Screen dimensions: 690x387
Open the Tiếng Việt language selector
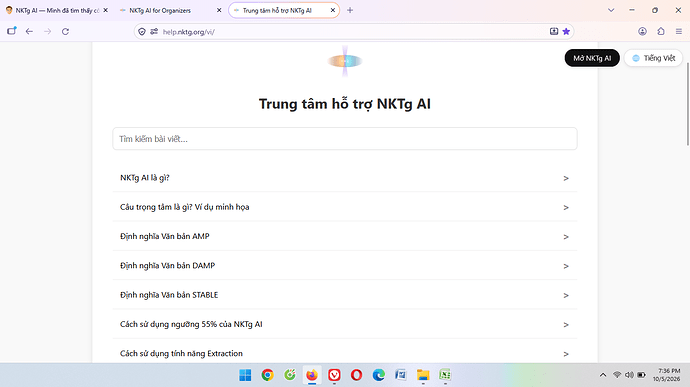point(653,58)
